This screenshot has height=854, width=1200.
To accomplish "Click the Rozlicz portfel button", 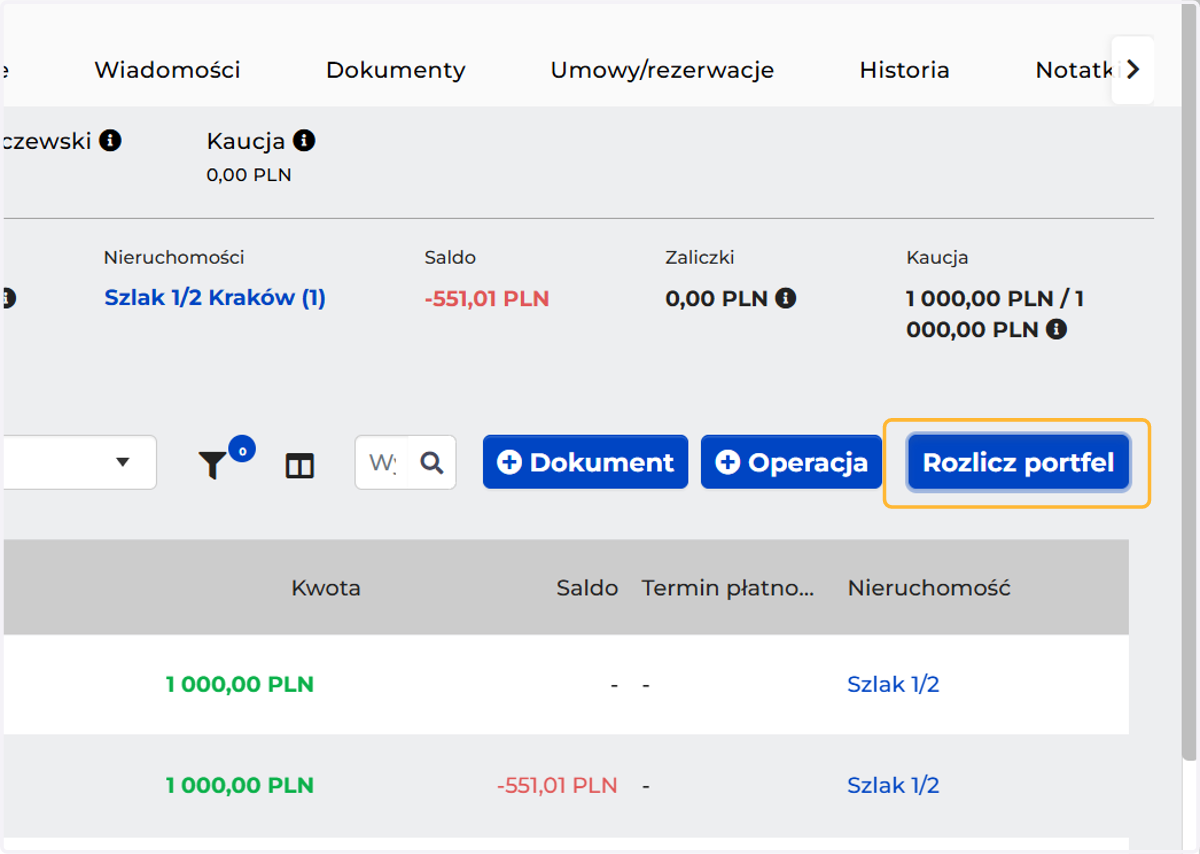I will [1018, 463].
